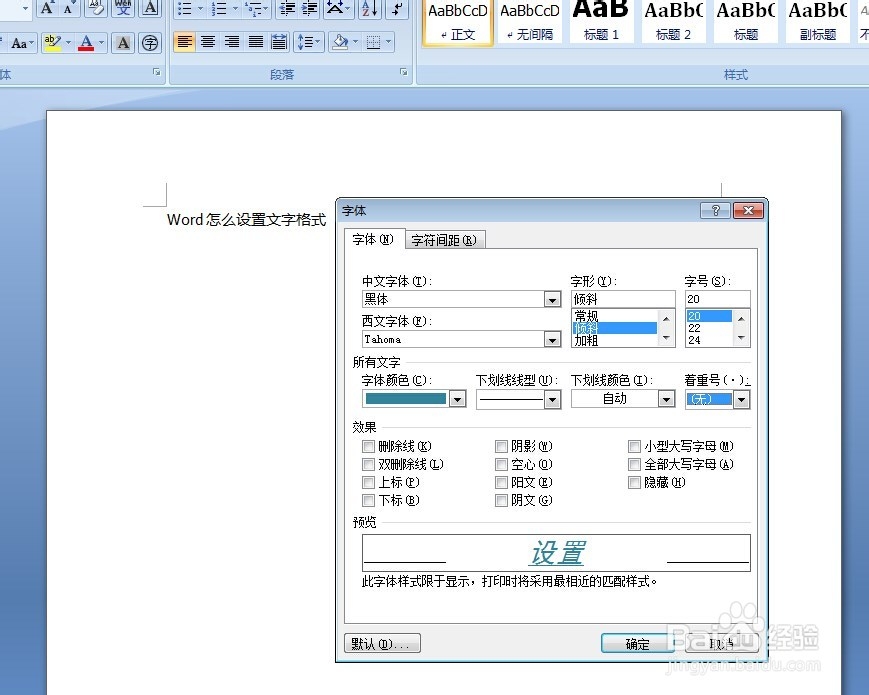
Task: Select 加粗 in font style list
Action: (586, 341)
